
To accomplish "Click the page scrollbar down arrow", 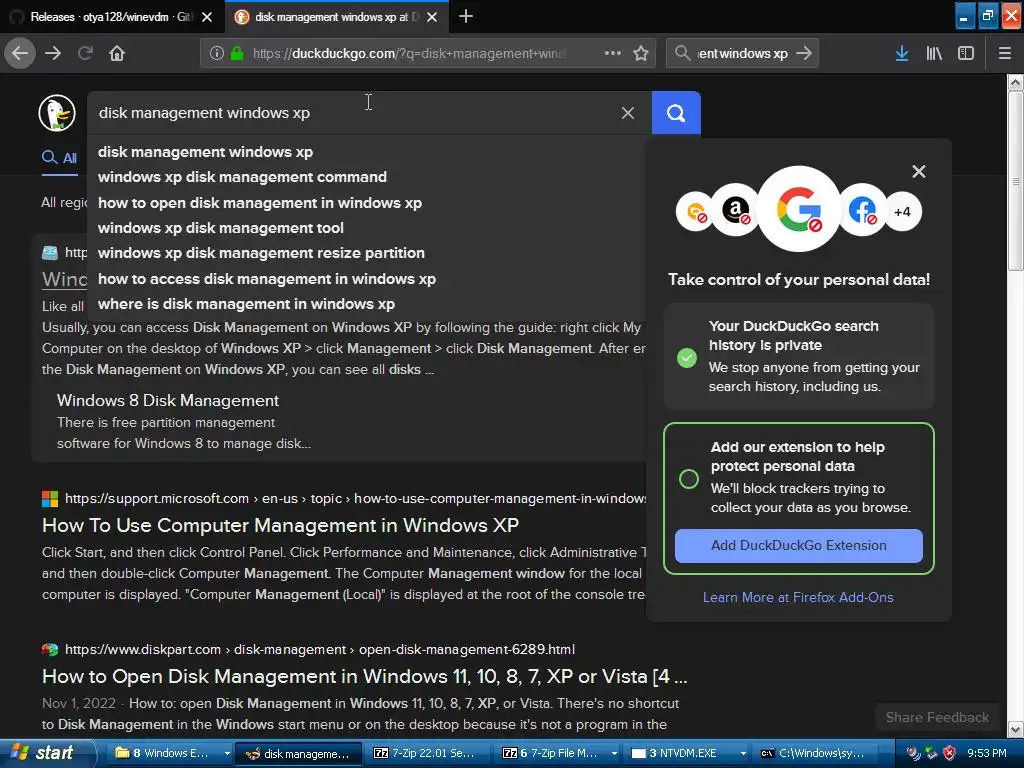I will (1015, 728).
